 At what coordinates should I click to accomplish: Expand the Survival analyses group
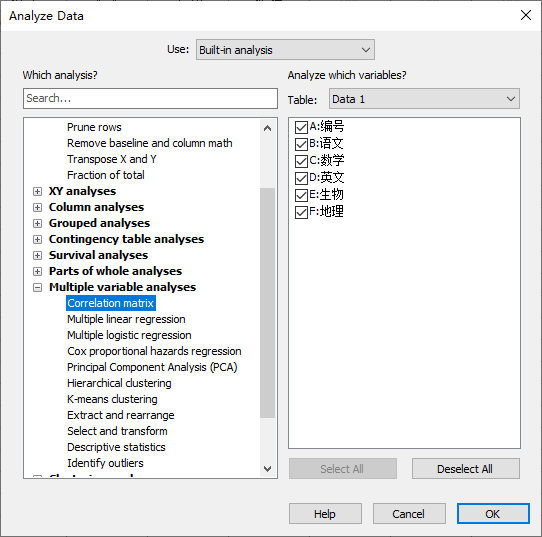[x=37, y=255]
